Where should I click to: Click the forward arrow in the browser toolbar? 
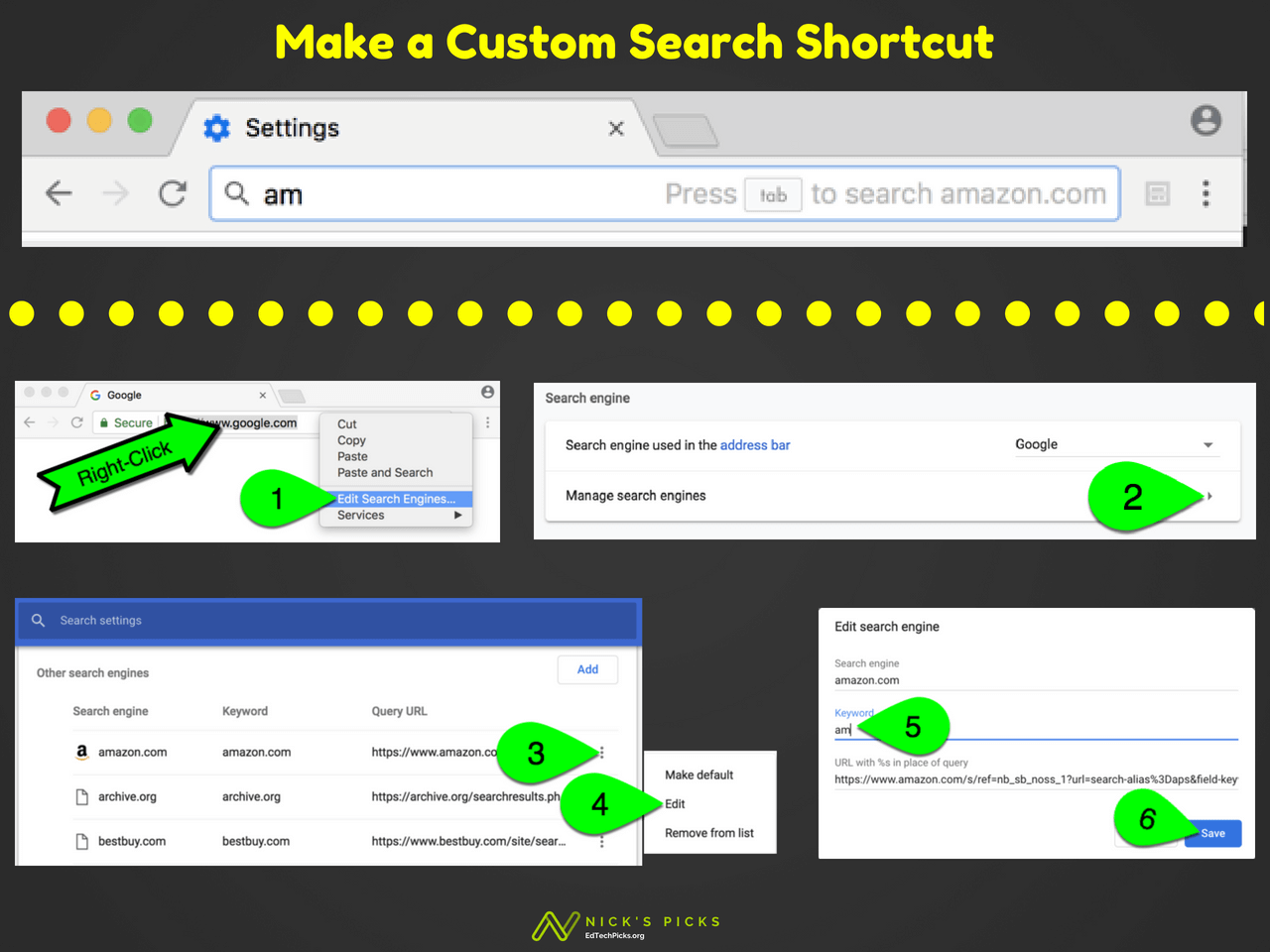(114, 193)
